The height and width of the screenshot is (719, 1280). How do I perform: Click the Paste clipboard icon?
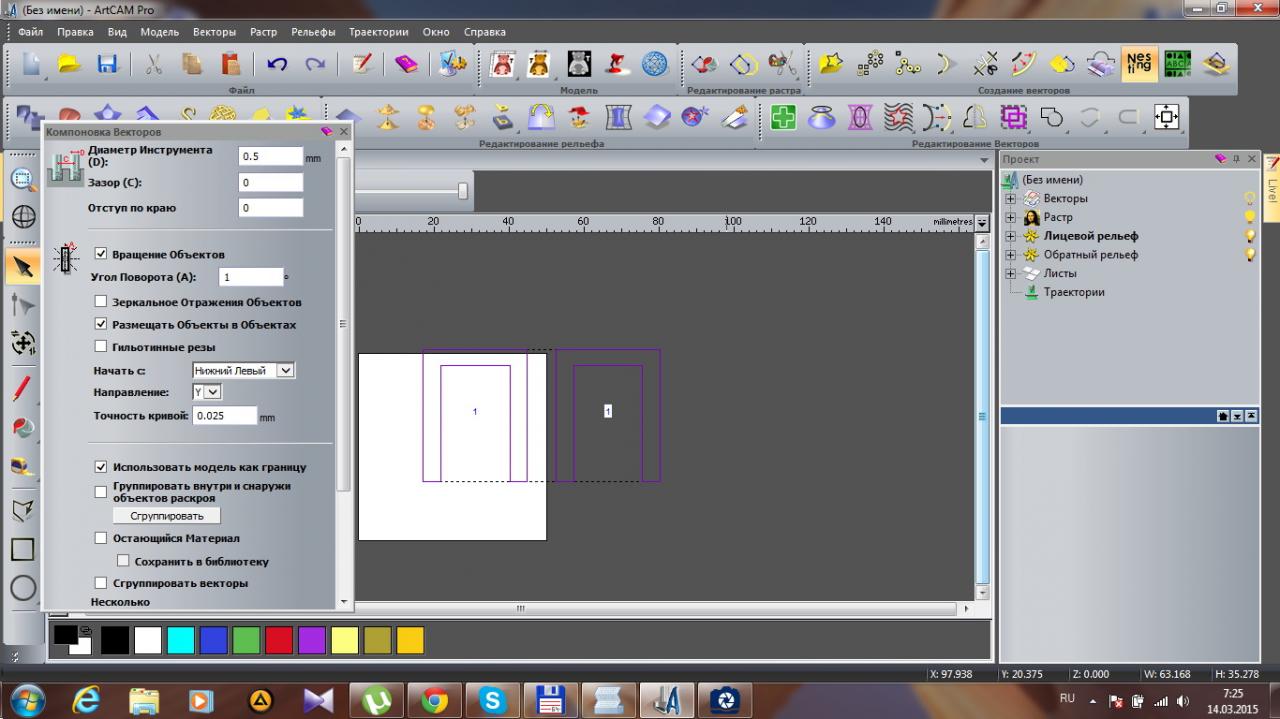[231, 64]
